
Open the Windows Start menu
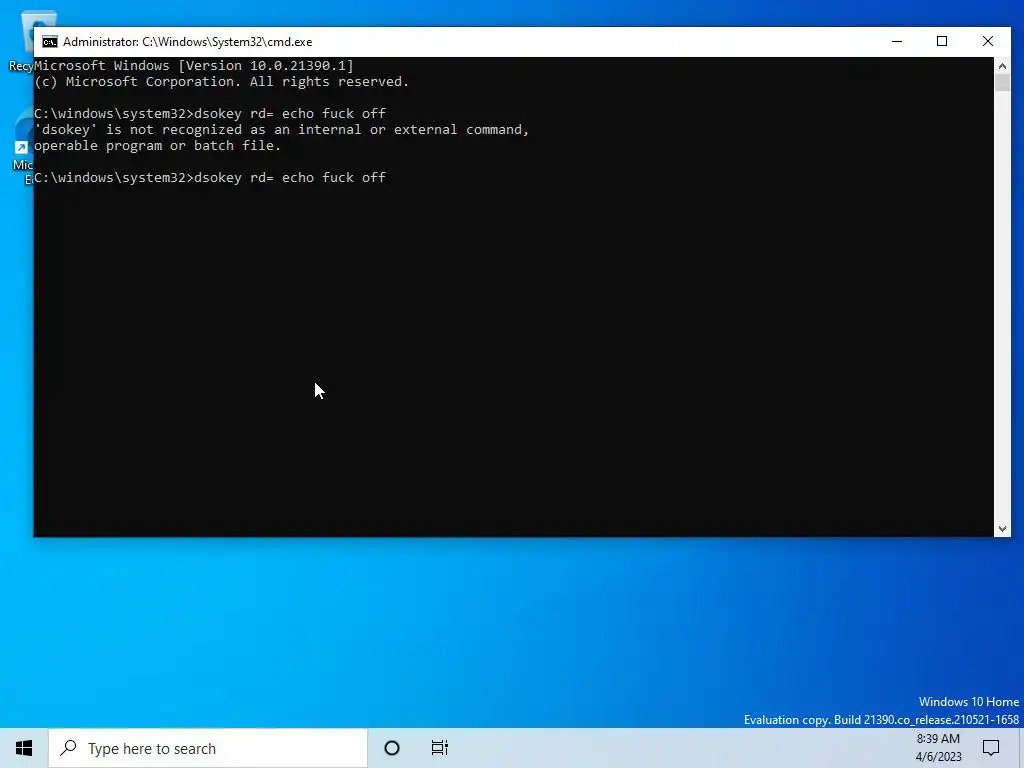[x=24, y=748]
